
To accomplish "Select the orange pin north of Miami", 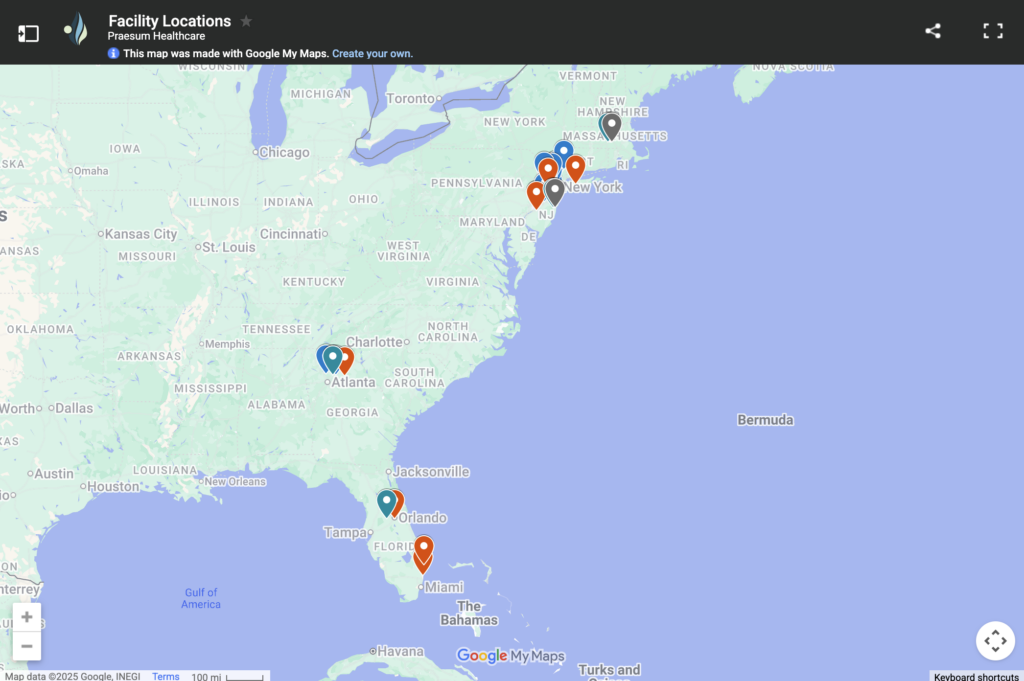I will tap(424, 548).
